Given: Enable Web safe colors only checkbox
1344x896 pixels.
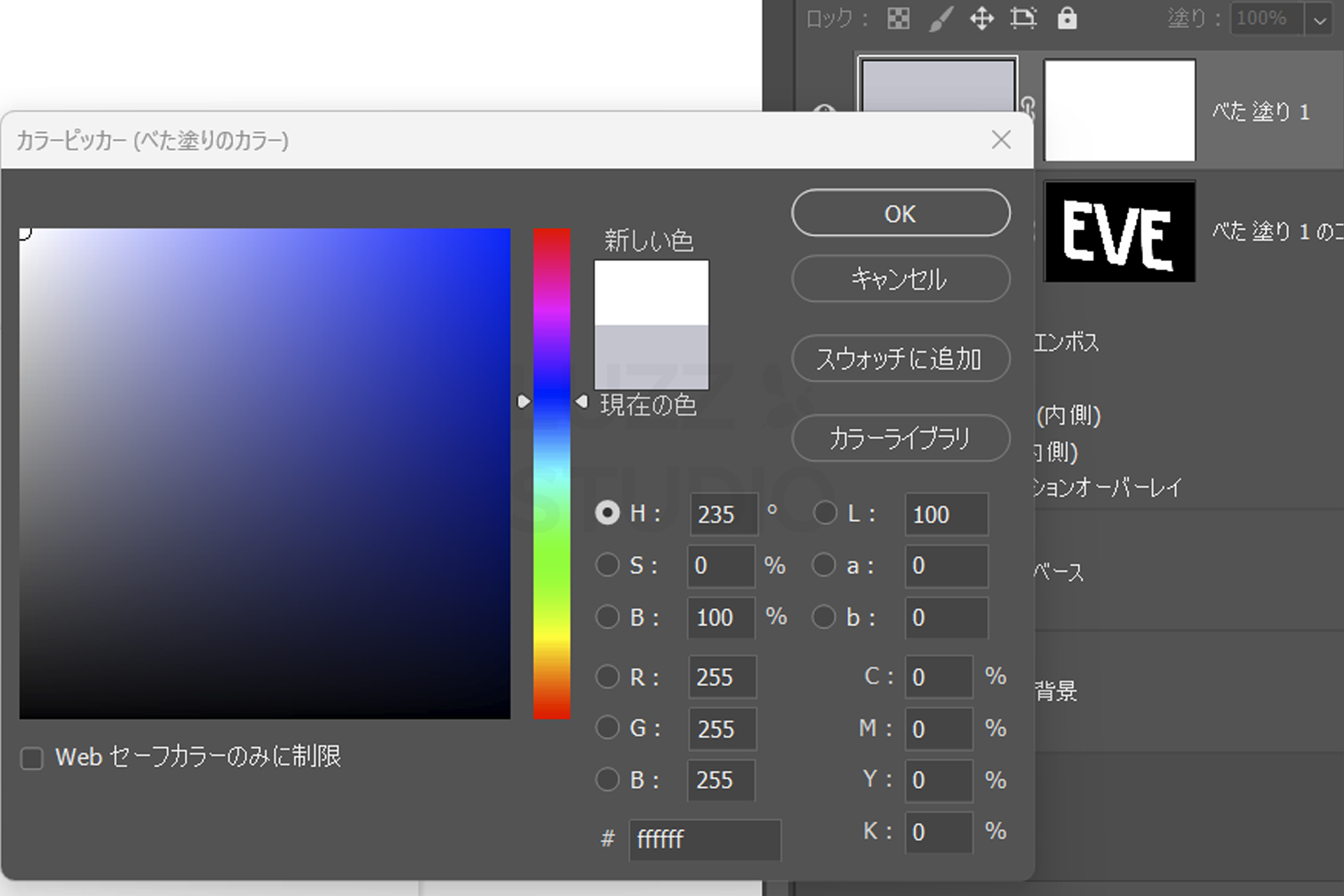Looking at the screenshot, I should (x=32, y=758).
